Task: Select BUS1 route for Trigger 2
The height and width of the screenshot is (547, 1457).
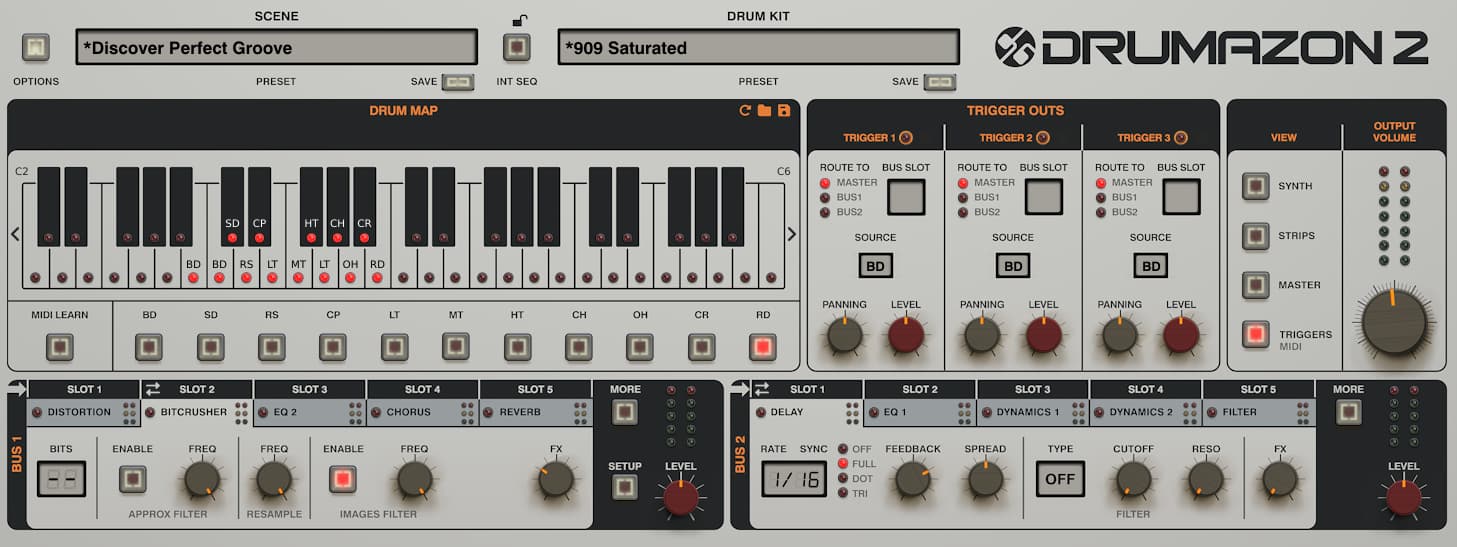Action: click(963, 198)
